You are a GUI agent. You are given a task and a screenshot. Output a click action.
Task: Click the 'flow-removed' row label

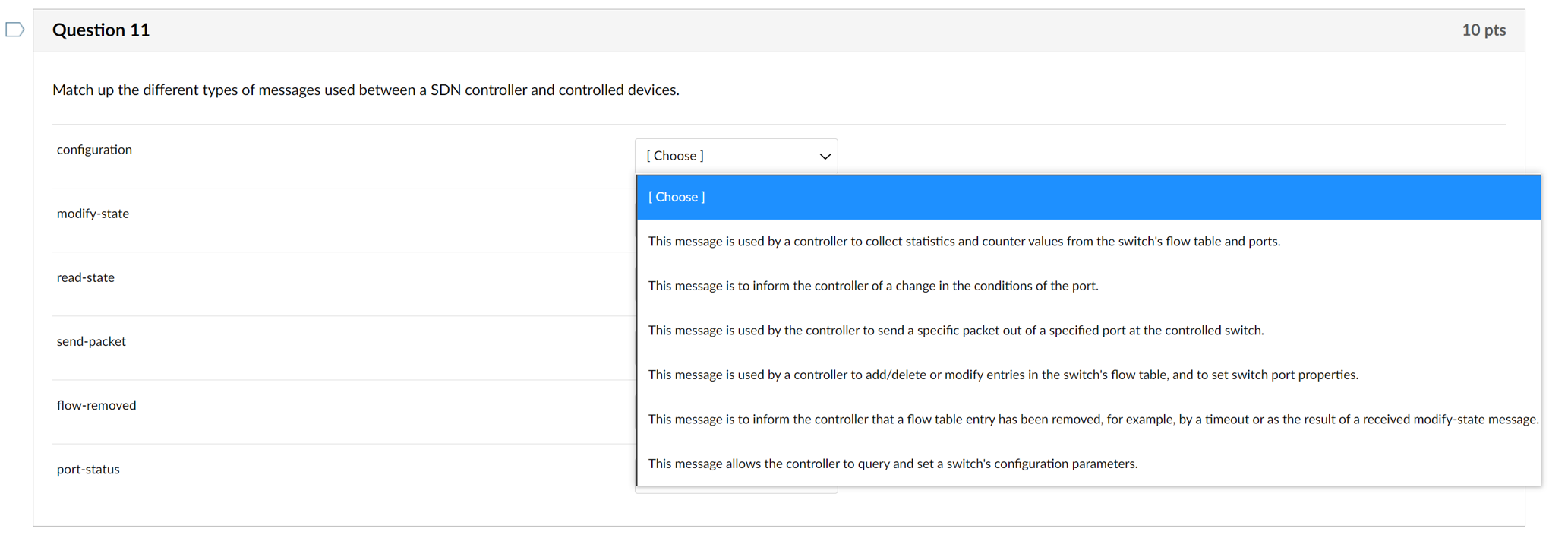96,405
